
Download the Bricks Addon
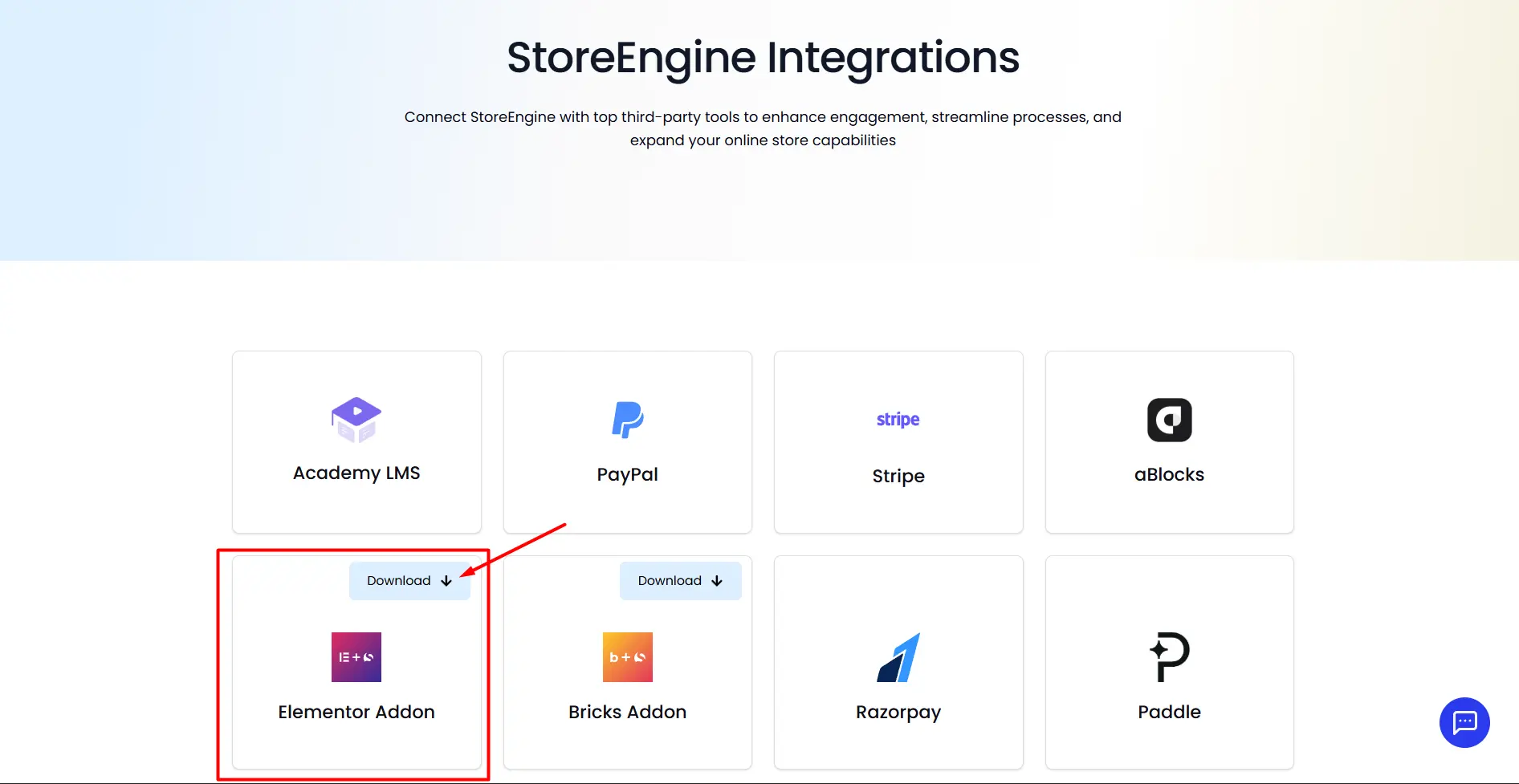pyautogui.click(x=680, y=580)
